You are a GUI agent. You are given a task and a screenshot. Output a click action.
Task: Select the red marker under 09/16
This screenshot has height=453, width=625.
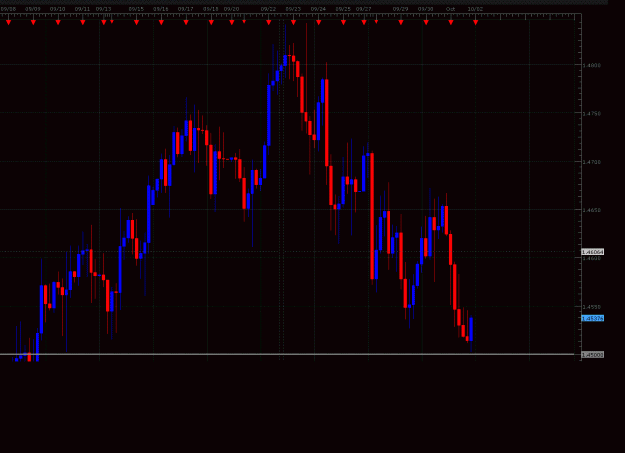161,23
